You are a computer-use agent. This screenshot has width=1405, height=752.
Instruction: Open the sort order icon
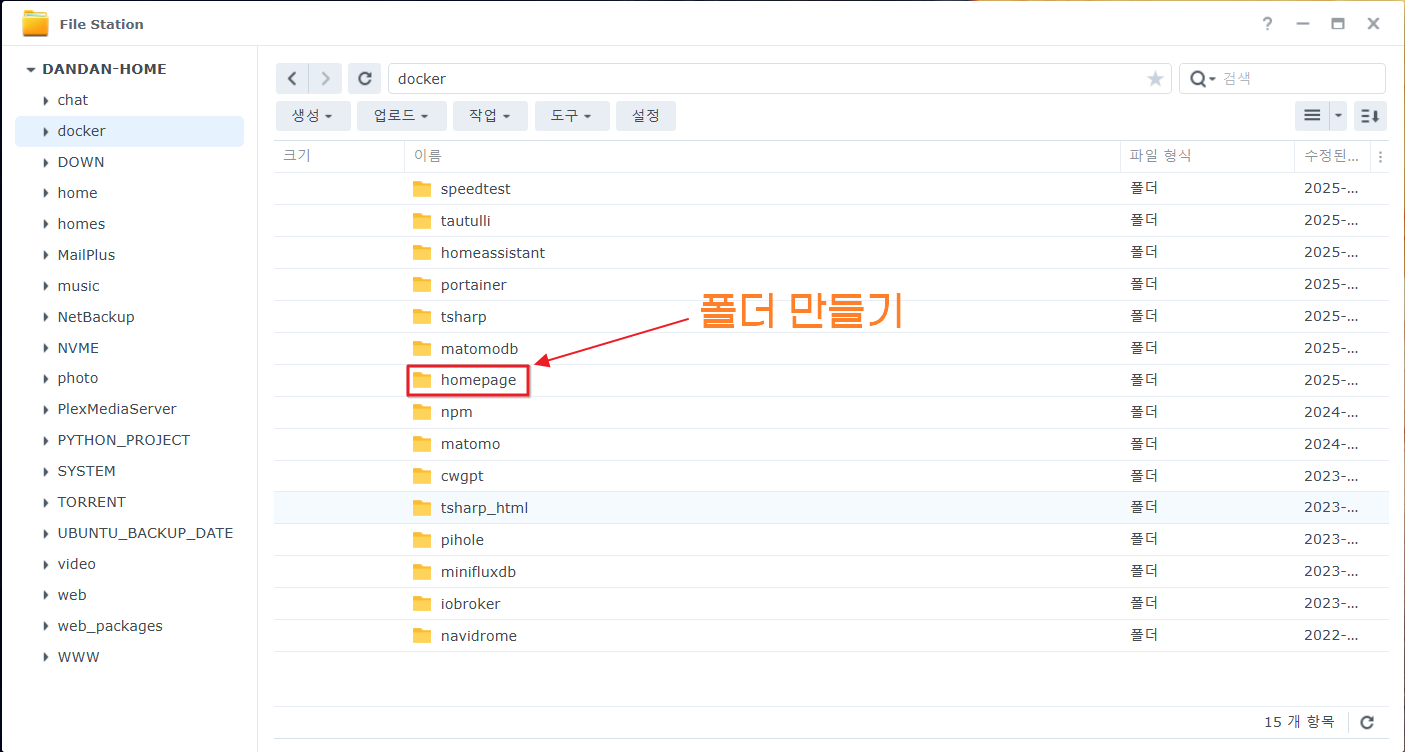coord(1370,116)
